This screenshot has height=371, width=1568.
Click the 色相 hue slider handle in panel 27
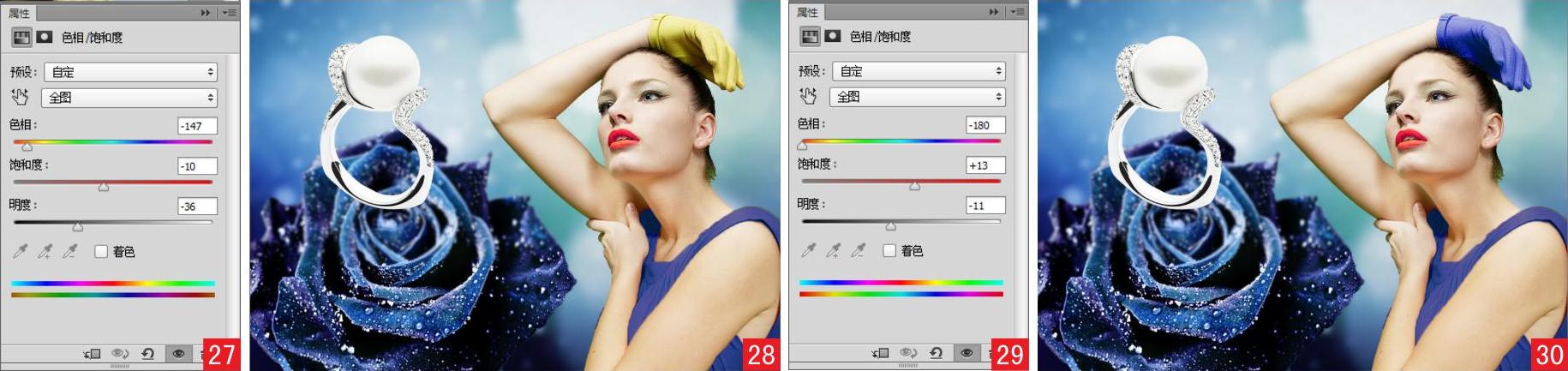click(x=27, y=147)
